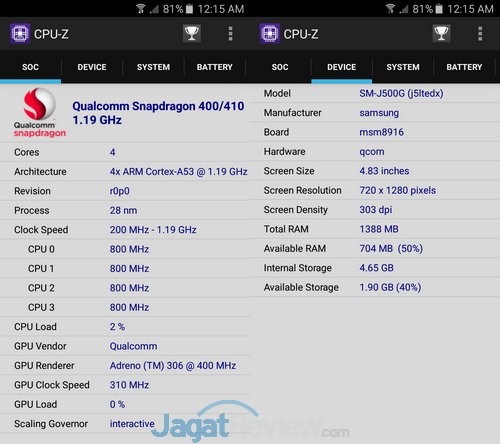Open the overflow menu in left CPU-Z screen
This screenshot has width=500, height=444.
(230, 34)
